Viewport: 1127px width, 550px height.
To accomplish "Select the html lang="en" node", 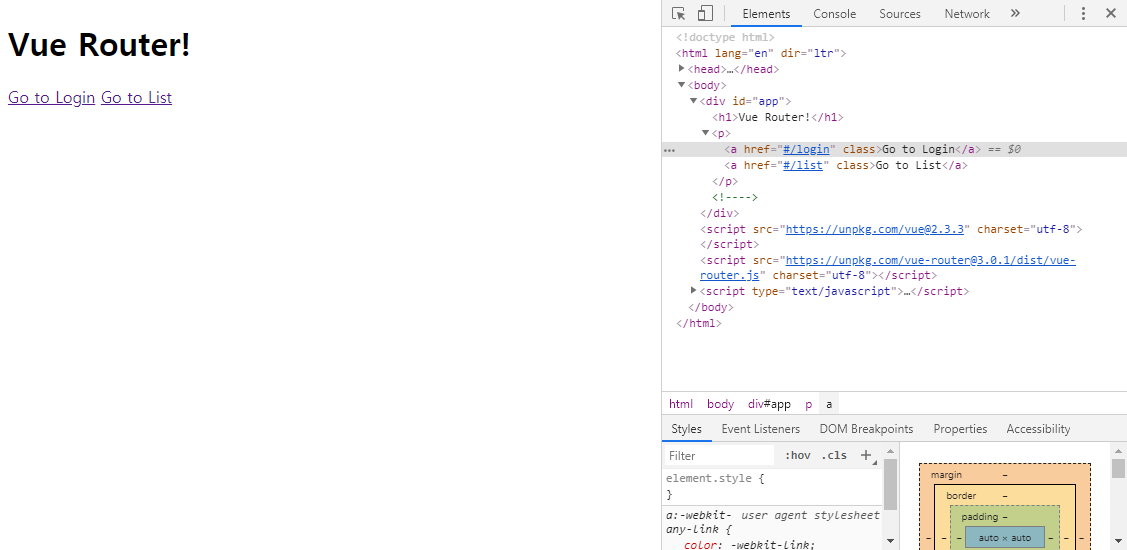I will pos(761,52).
